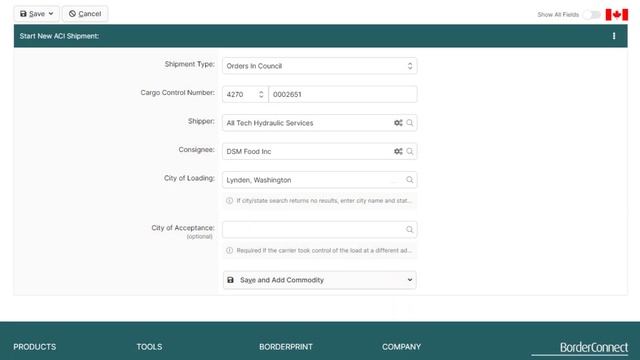Click the info icon under City of Loading
640x360 pixels.
pos(229,200)
